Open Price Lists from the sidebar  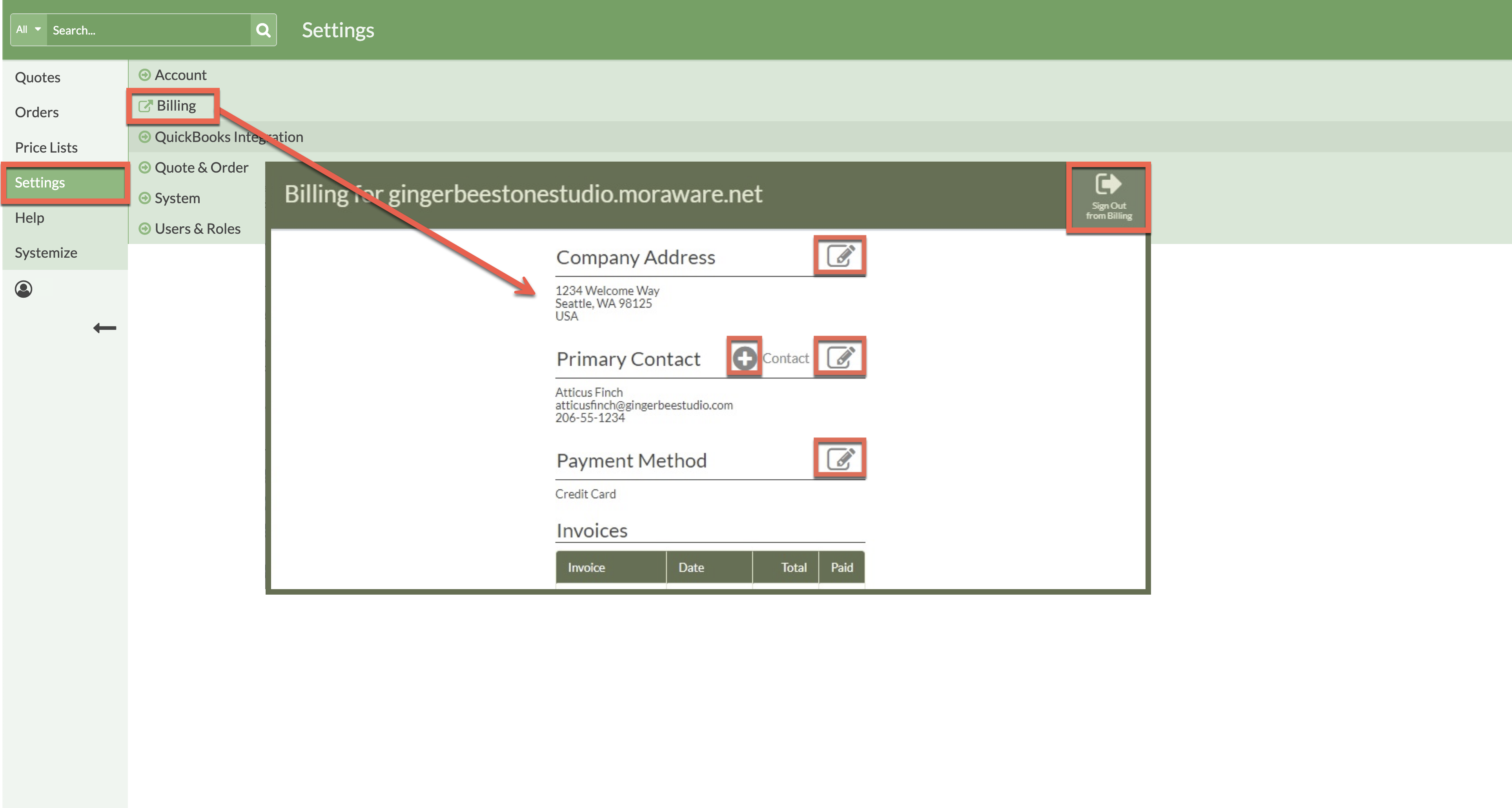pyautogui.click(x=46, y=147)
